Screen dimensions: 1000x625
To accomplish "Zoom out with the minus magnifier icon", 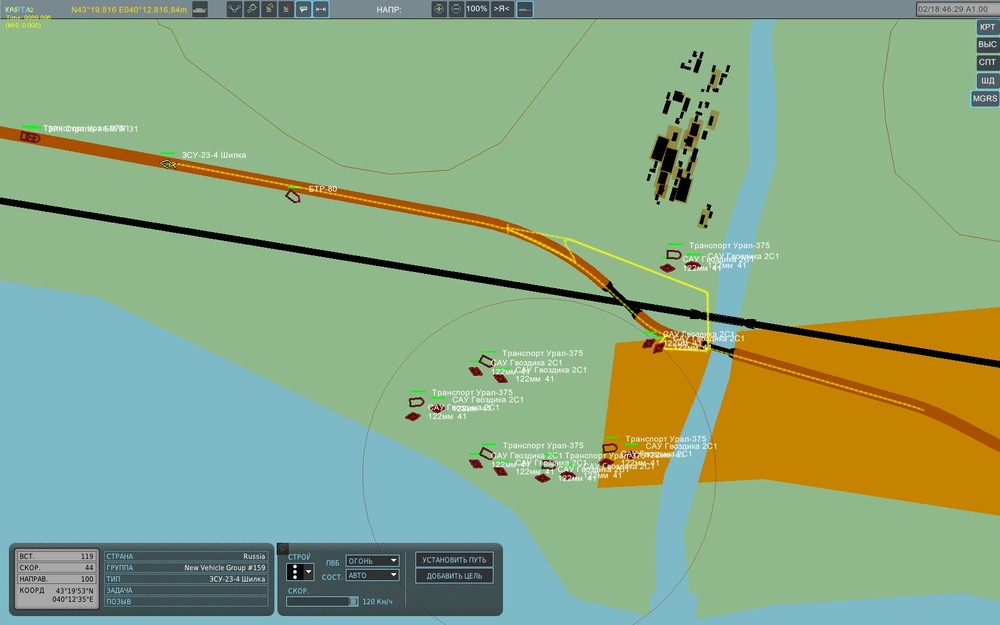I will pos(457,10).
